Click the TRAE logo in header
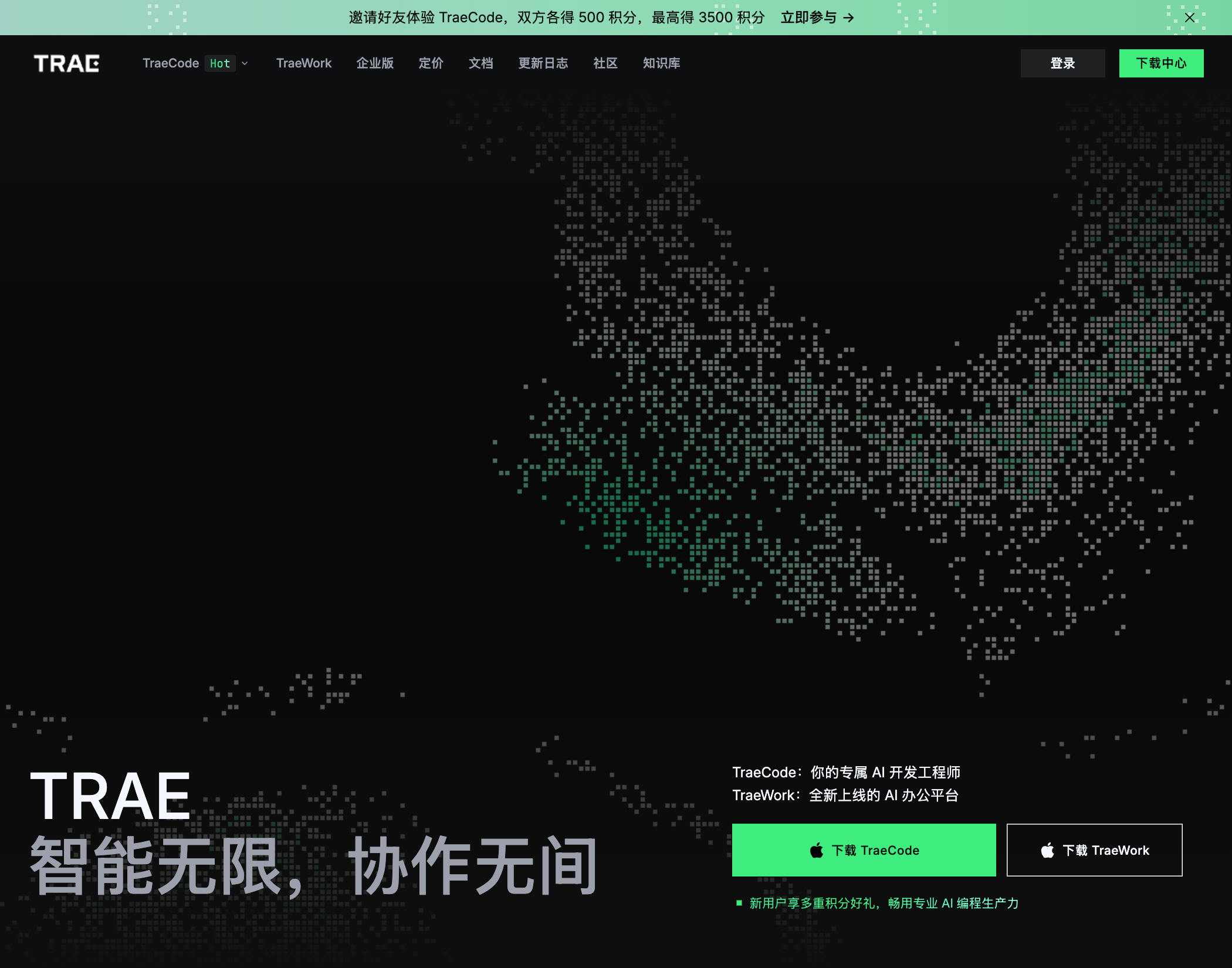 point(66,63)
